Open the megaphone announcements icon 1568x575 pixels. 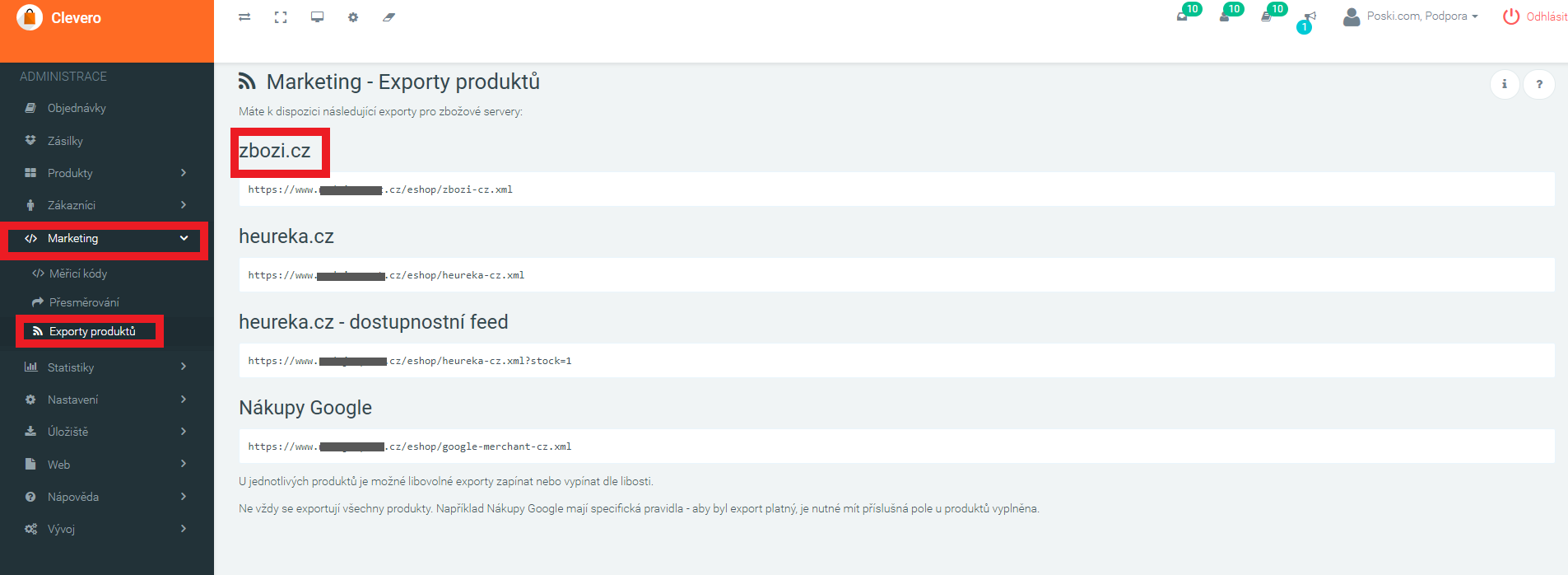coord(1310,16)
